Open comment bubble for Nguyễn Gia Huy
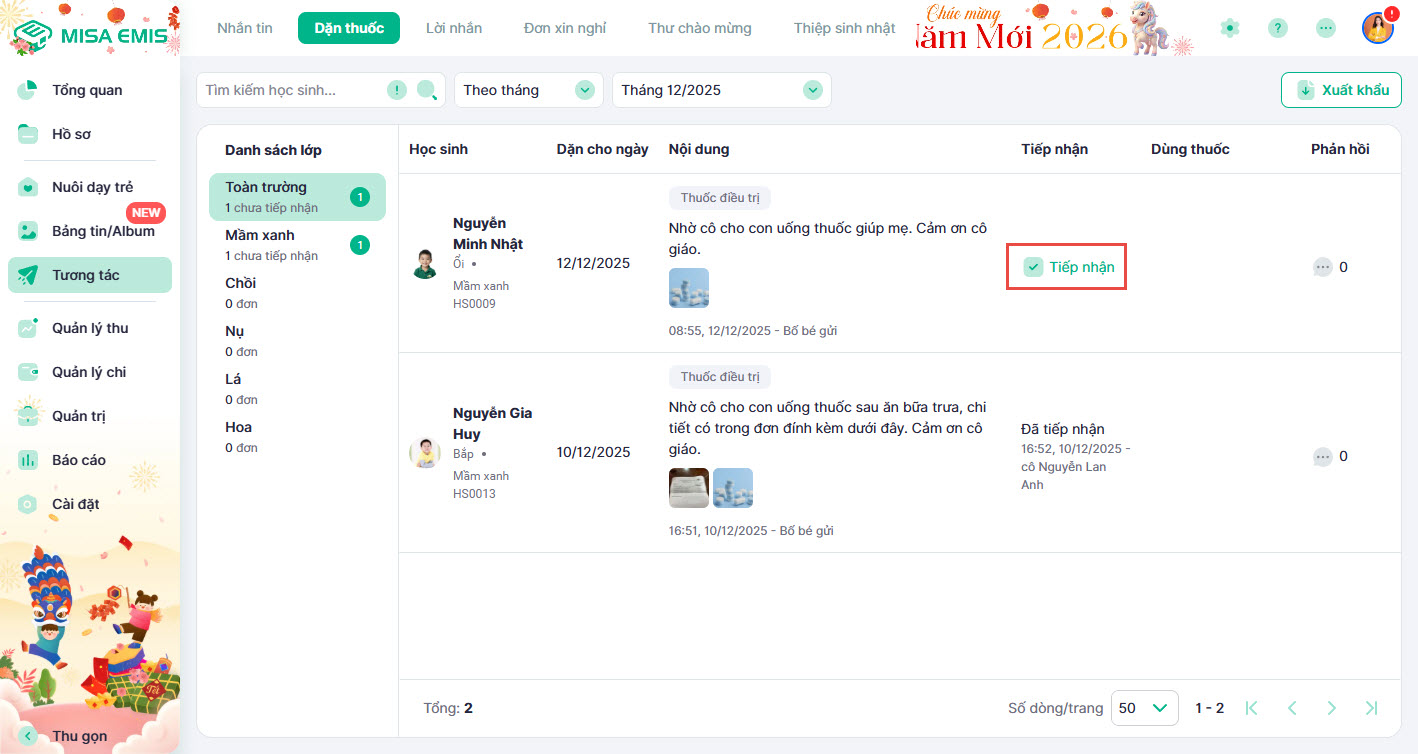 [1322, 456]
